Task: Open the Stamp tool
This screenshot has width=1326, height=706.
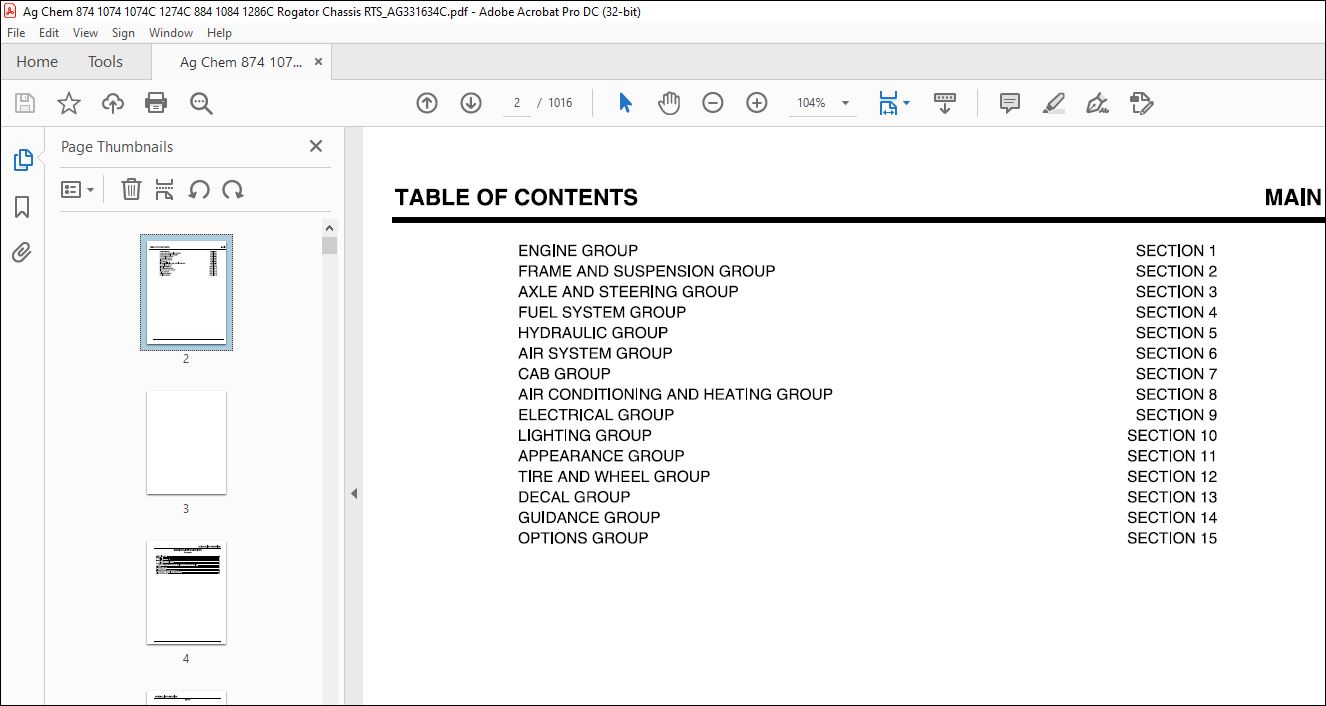Action: pos(1141,103)
